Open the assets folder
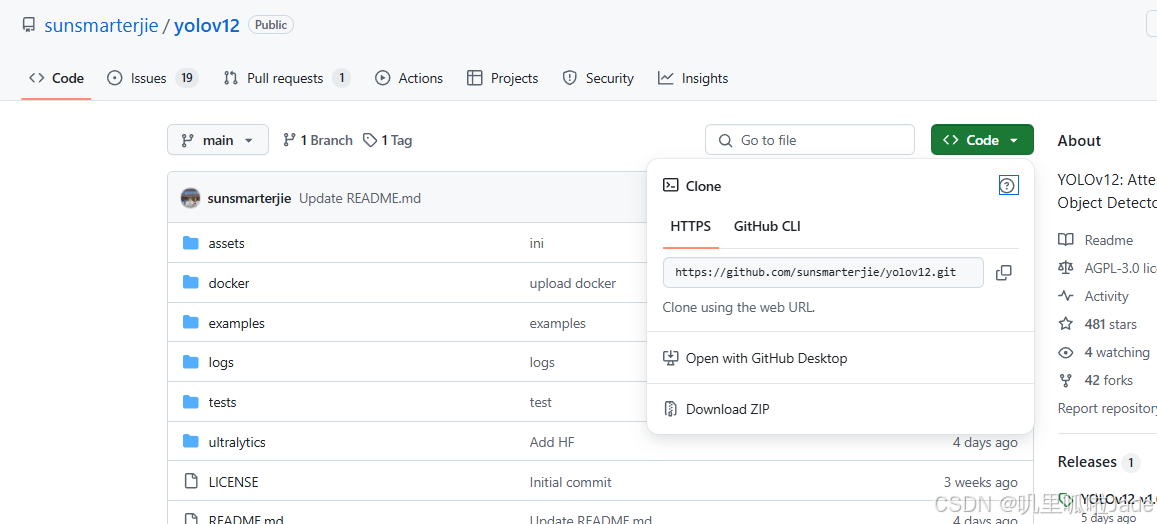This screenshot has width=1157, height=524. coord(227,243)
